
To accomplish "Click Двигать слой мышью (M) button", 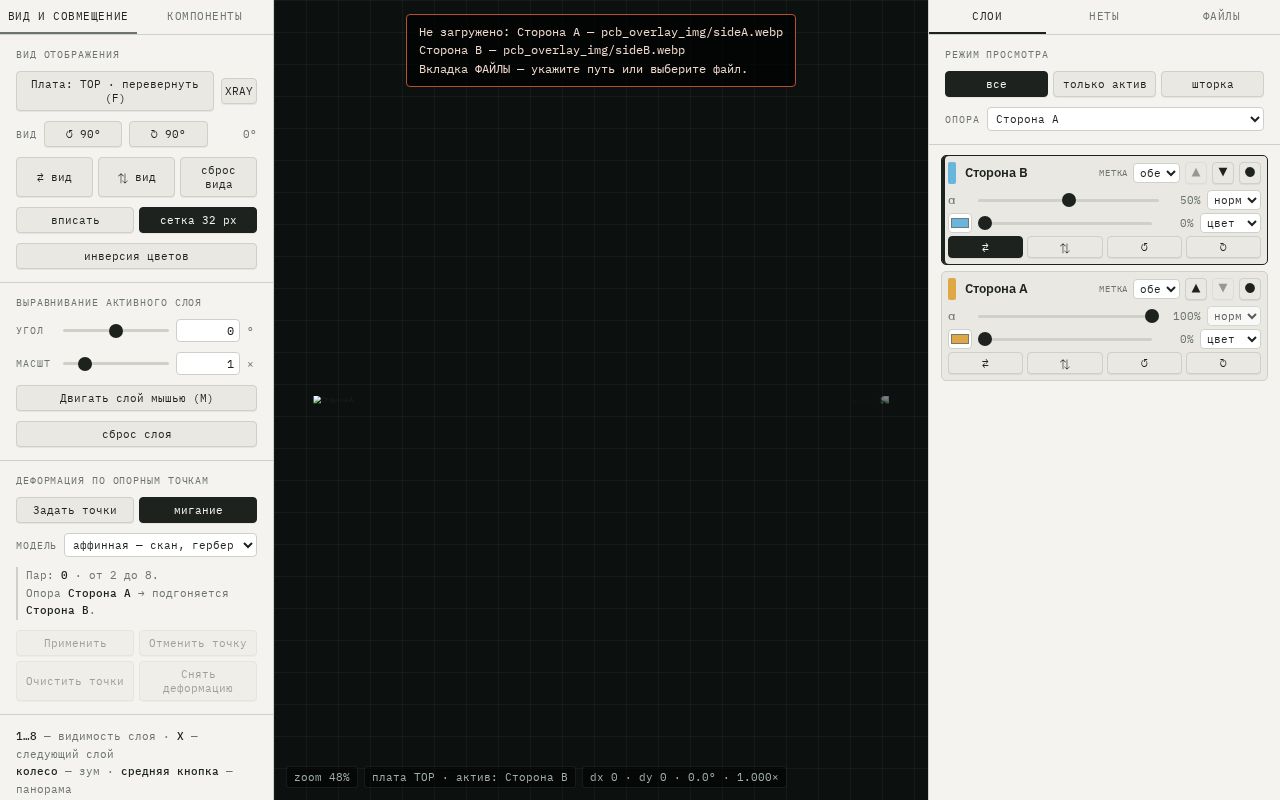I will click(x=136, y=398).
